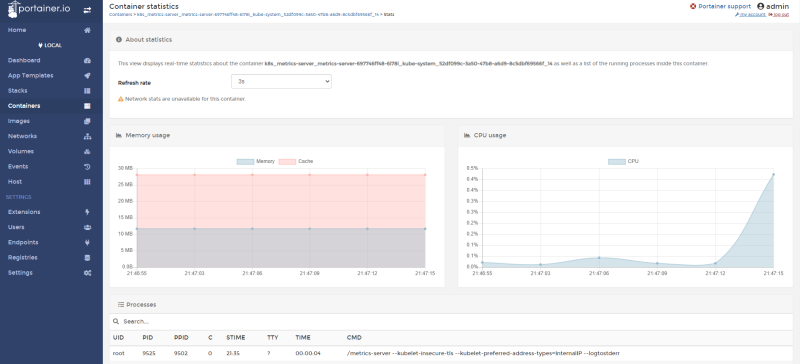Click the Volumes cubes icon
The image size is (800, 364).
click(87, 152)
